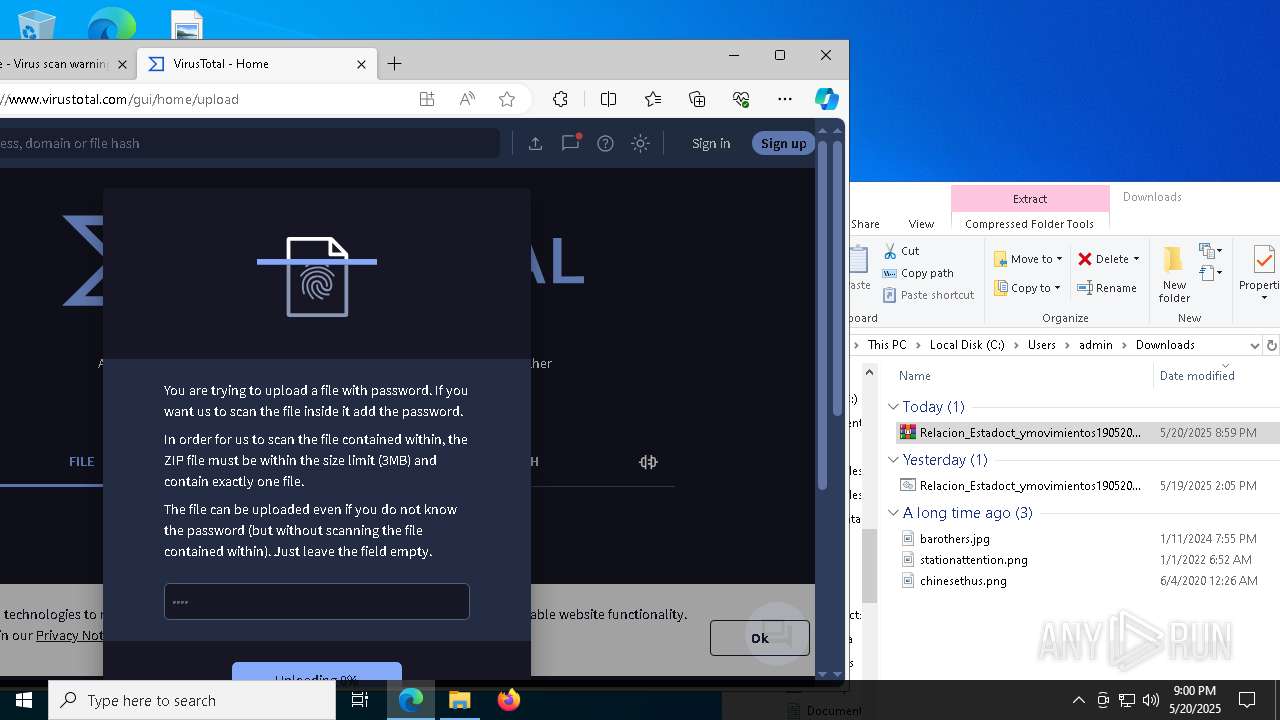Screen dimensions: 1280x720
Task: Open Edge Collections icon
Action: pos(697,99)
